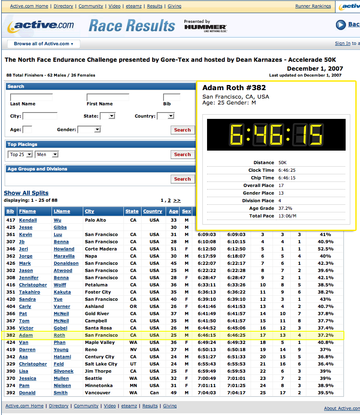Click first name Adam in highlighted row

pos(26,335)
